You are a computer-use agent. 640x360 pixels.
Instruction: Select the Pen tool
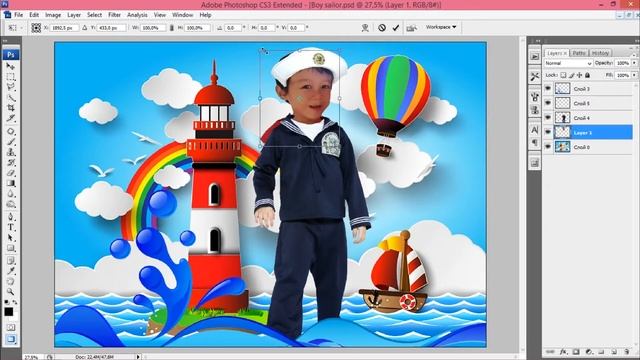pos(11,217)
